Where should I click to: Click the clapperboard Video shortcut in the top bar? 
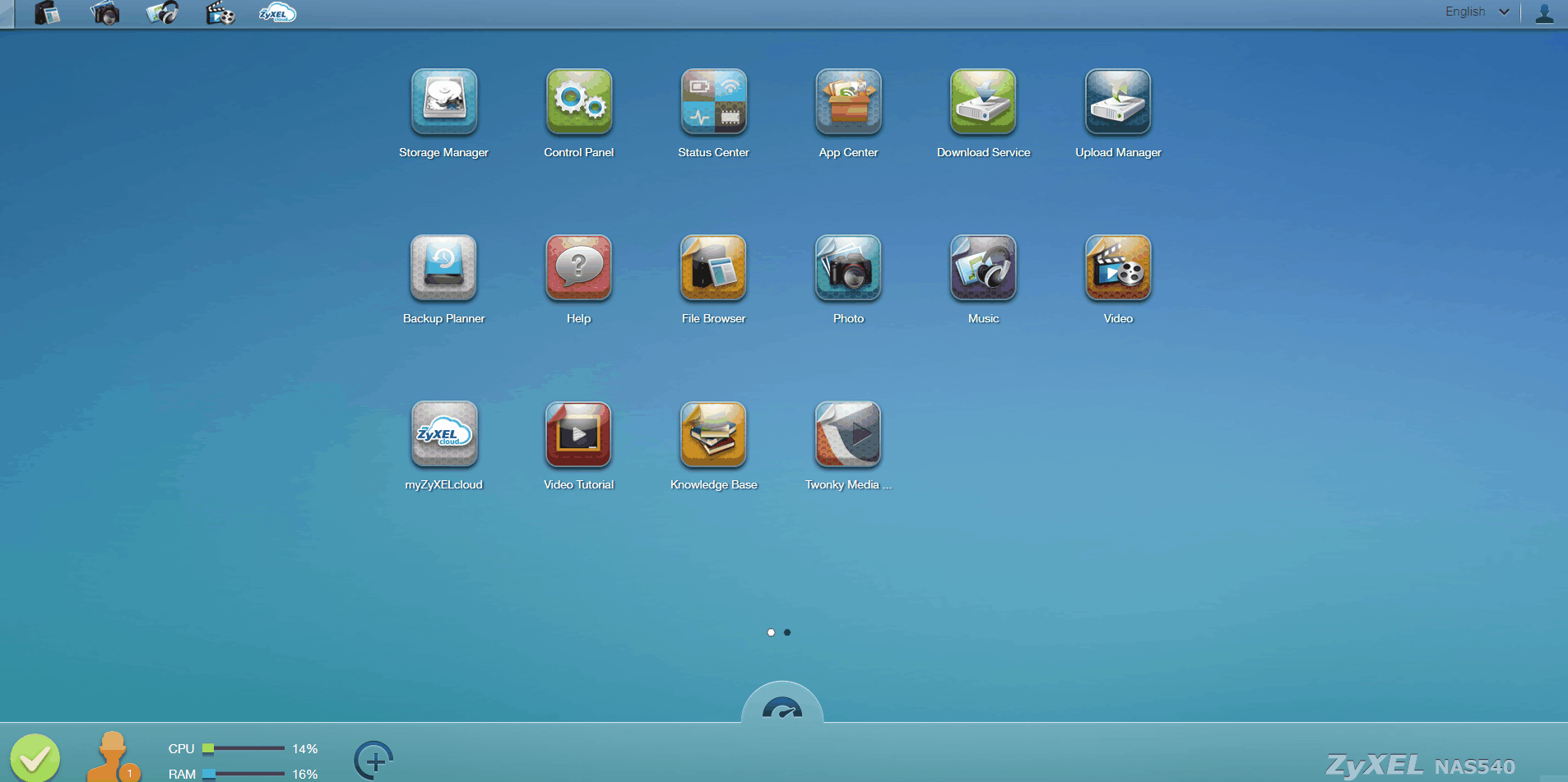pos(220,13)
